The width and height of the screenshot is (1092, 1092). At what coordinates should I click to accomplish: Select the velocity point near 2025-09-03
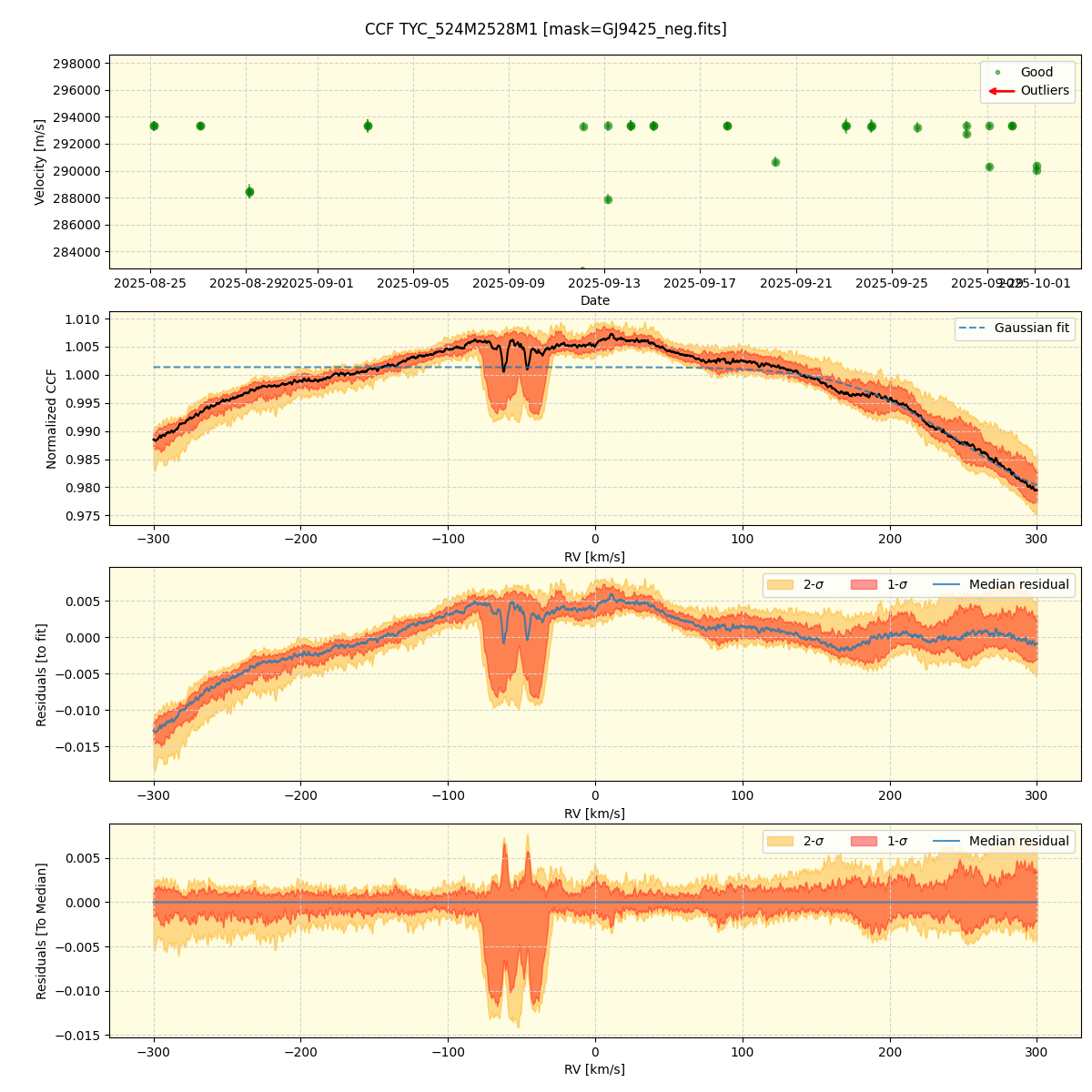[368, 126]
